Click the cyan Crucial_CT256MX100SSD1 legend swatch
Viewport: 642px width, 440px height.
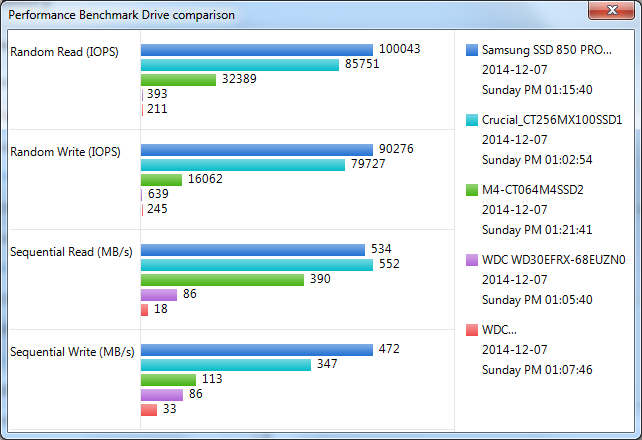pyautogui.click(x=472, y=120)
